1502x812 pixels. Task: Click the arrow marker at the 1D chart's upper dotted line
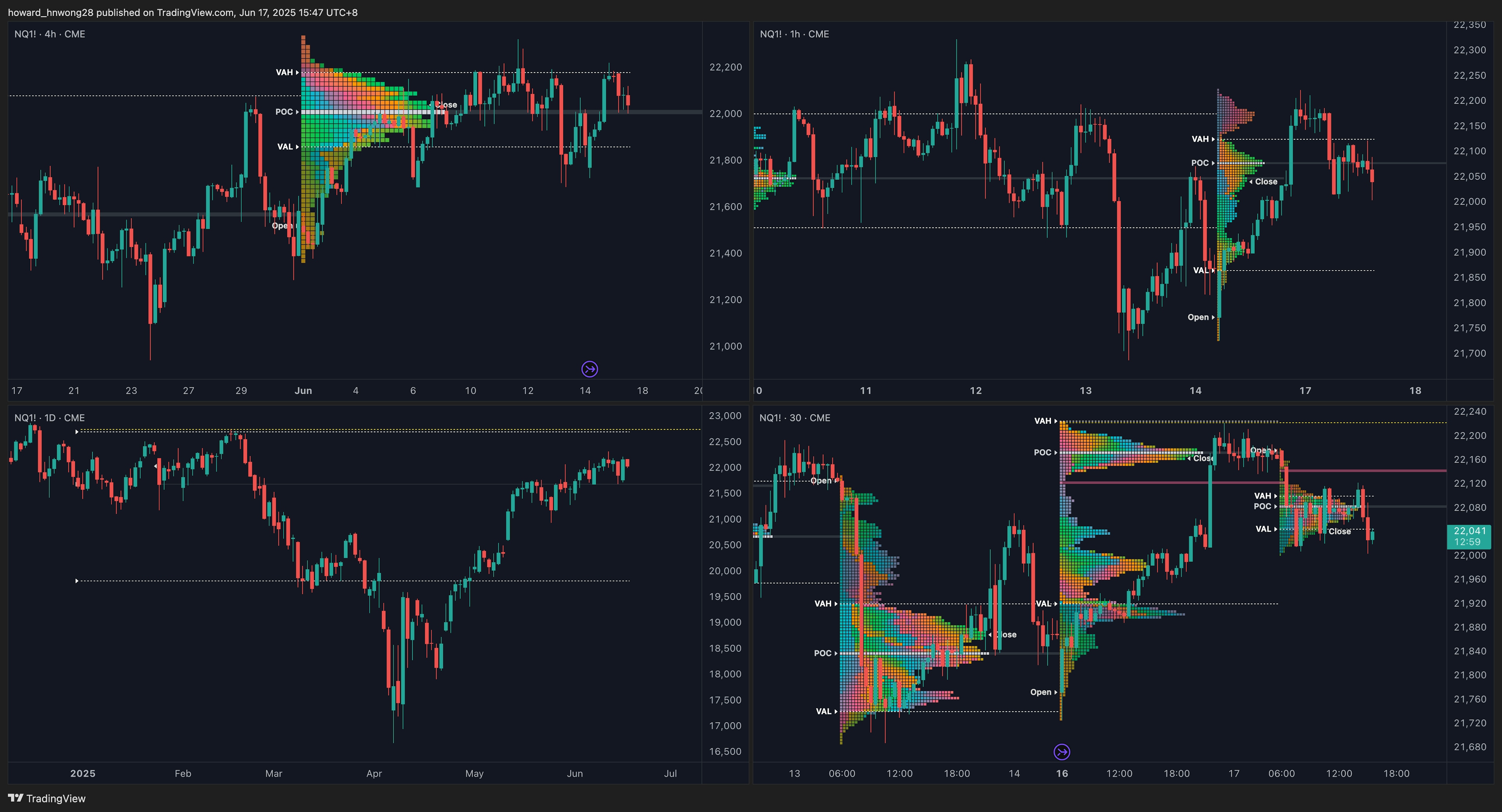point(77,432)
